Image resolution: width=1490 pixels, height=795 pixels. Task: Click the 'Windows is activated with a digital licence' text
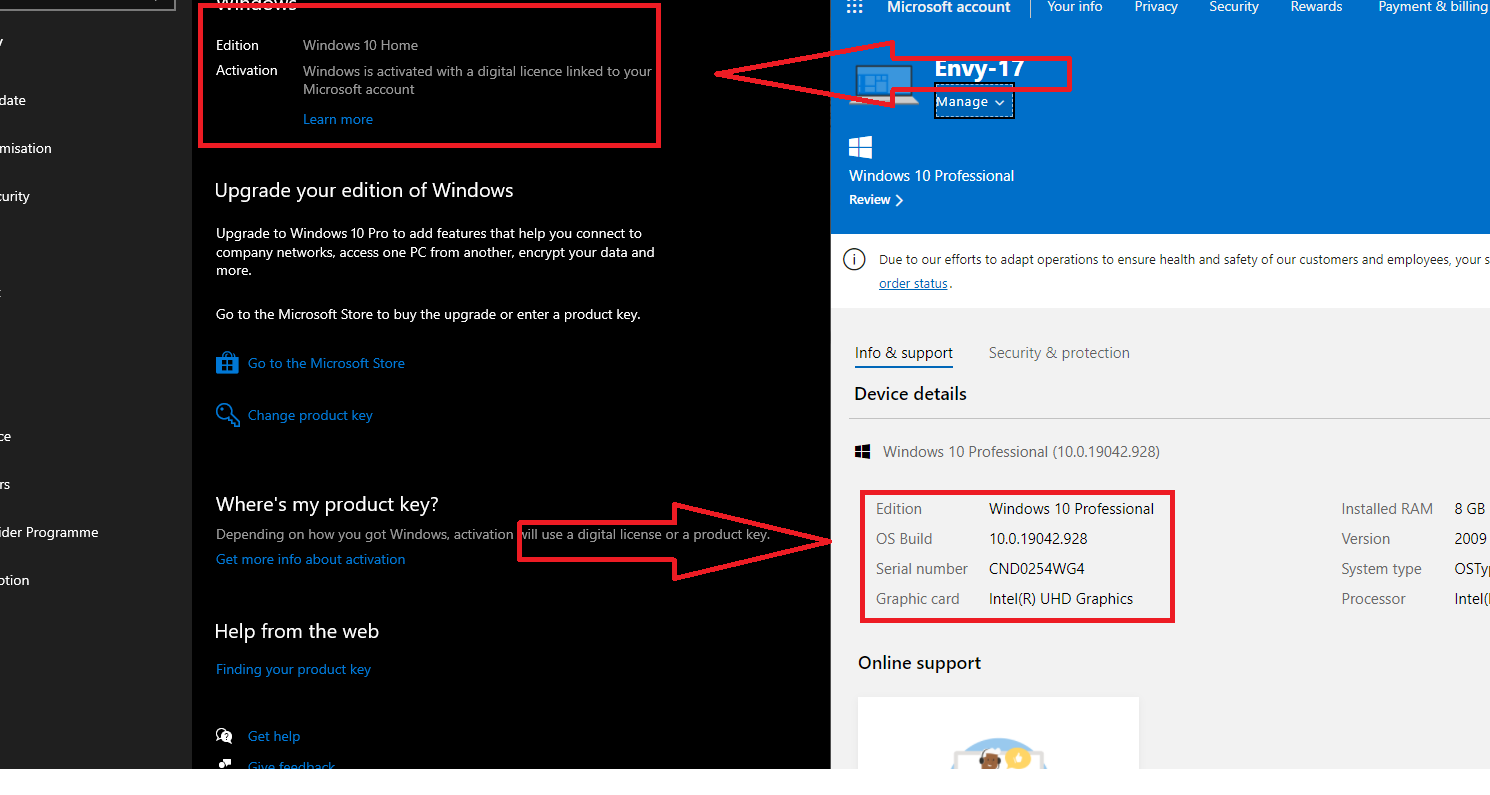pyautogui.click(x=477, y=80)
